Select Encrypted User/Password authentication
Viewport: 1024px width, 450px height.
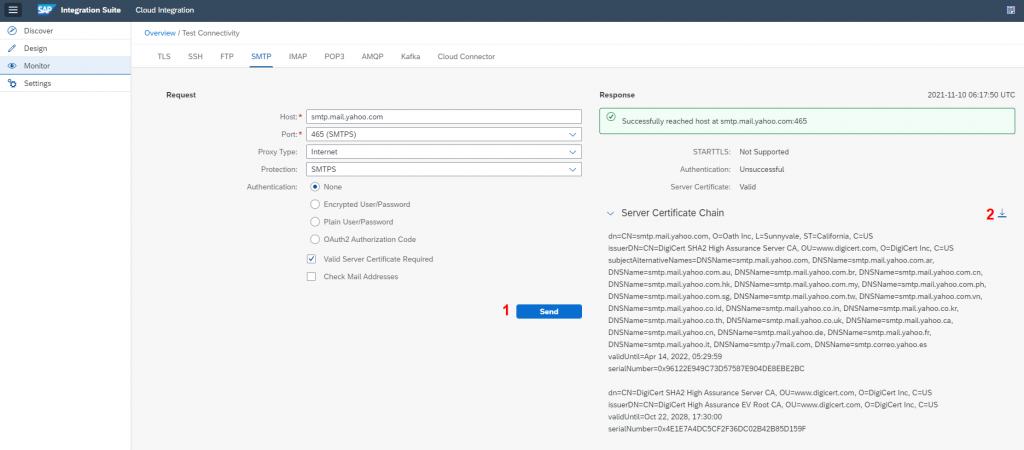click(315, 204)
